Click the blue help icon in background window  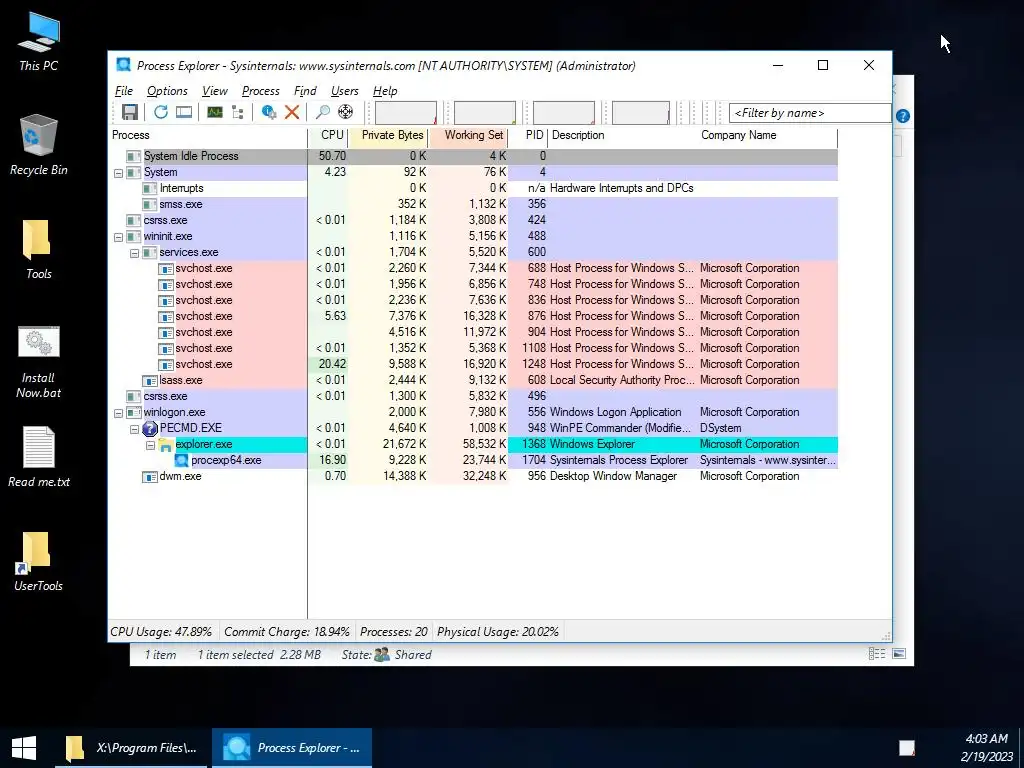pyautogui.click(x=903, y=116)
